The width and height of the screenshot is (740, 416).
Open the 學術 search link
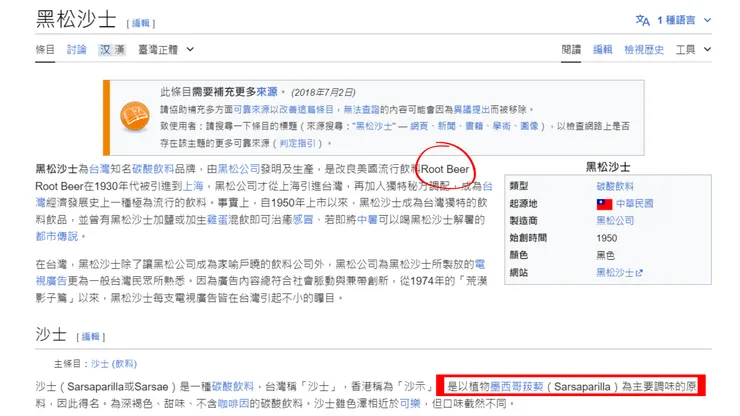tap(502, 126)
